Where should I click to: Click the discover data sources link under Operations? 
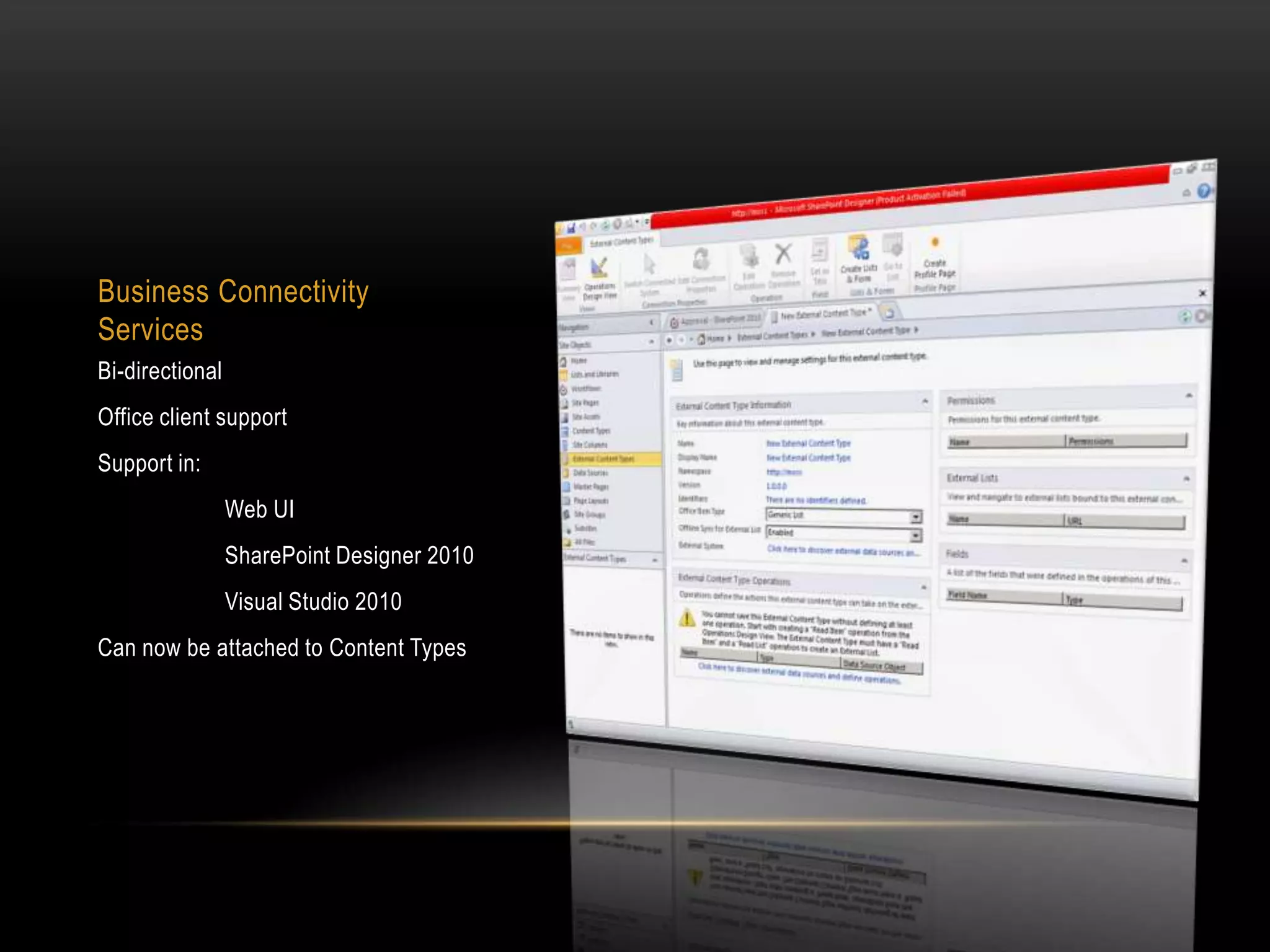[x=799, y=673]
